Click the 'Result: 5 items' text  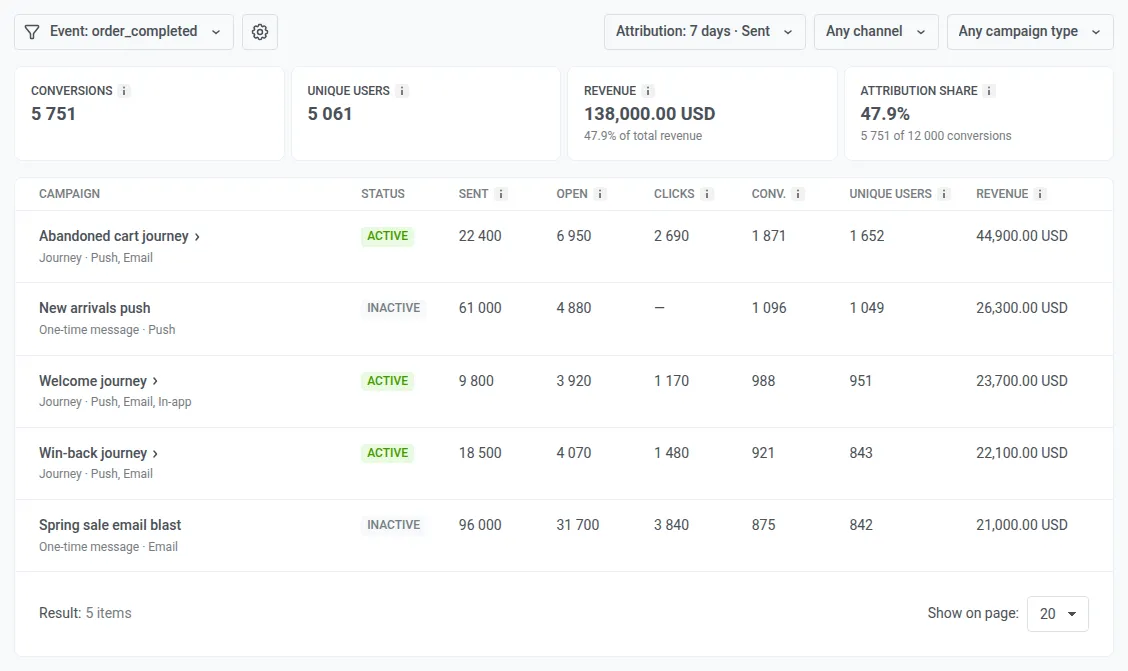85,613
